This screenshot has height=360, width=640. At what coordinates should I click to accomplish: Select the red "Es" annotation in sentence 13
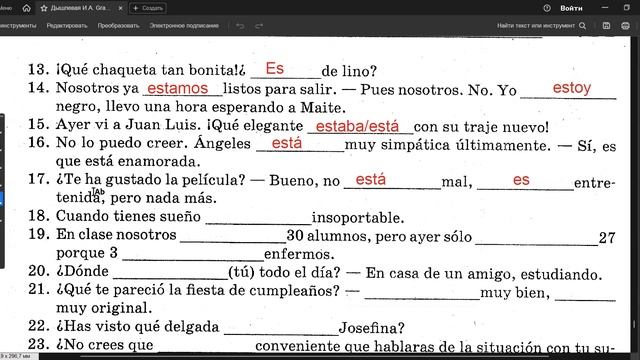[x=275, y=69]
